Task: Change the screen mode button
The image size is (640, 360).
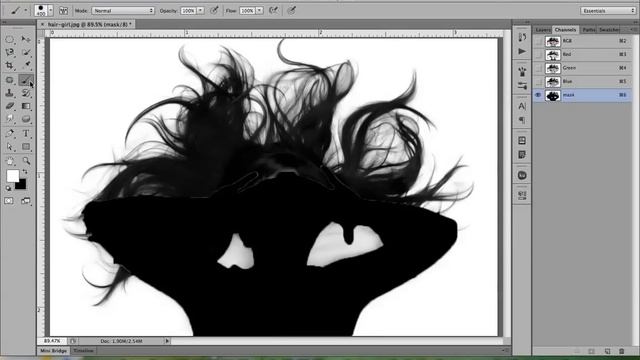Action: tap(26, 201)
